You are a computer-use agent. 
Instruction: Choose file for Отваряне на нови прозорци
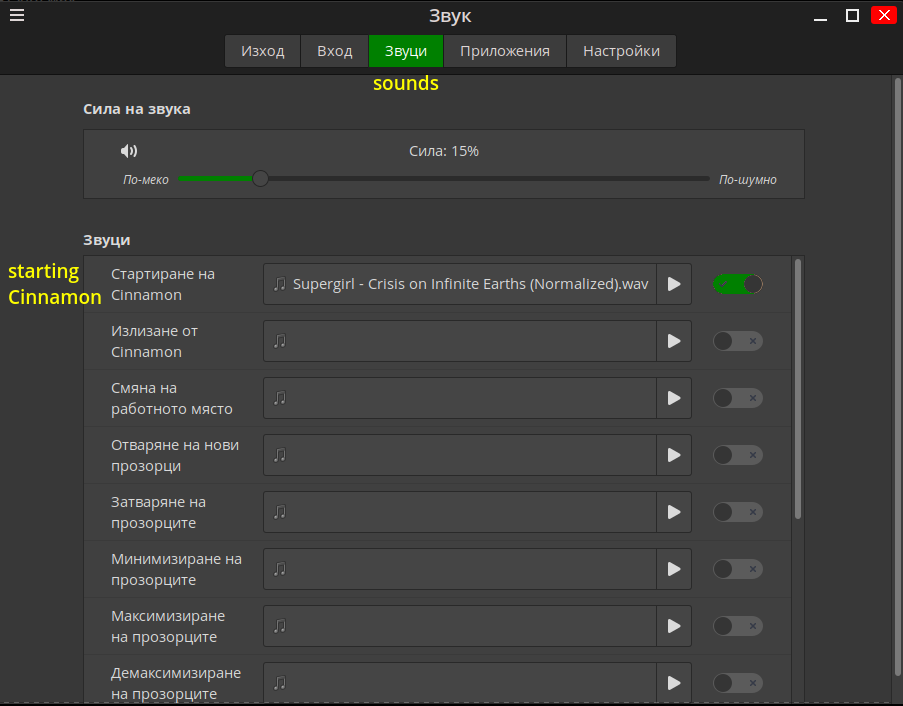click(x=460, y=455)
